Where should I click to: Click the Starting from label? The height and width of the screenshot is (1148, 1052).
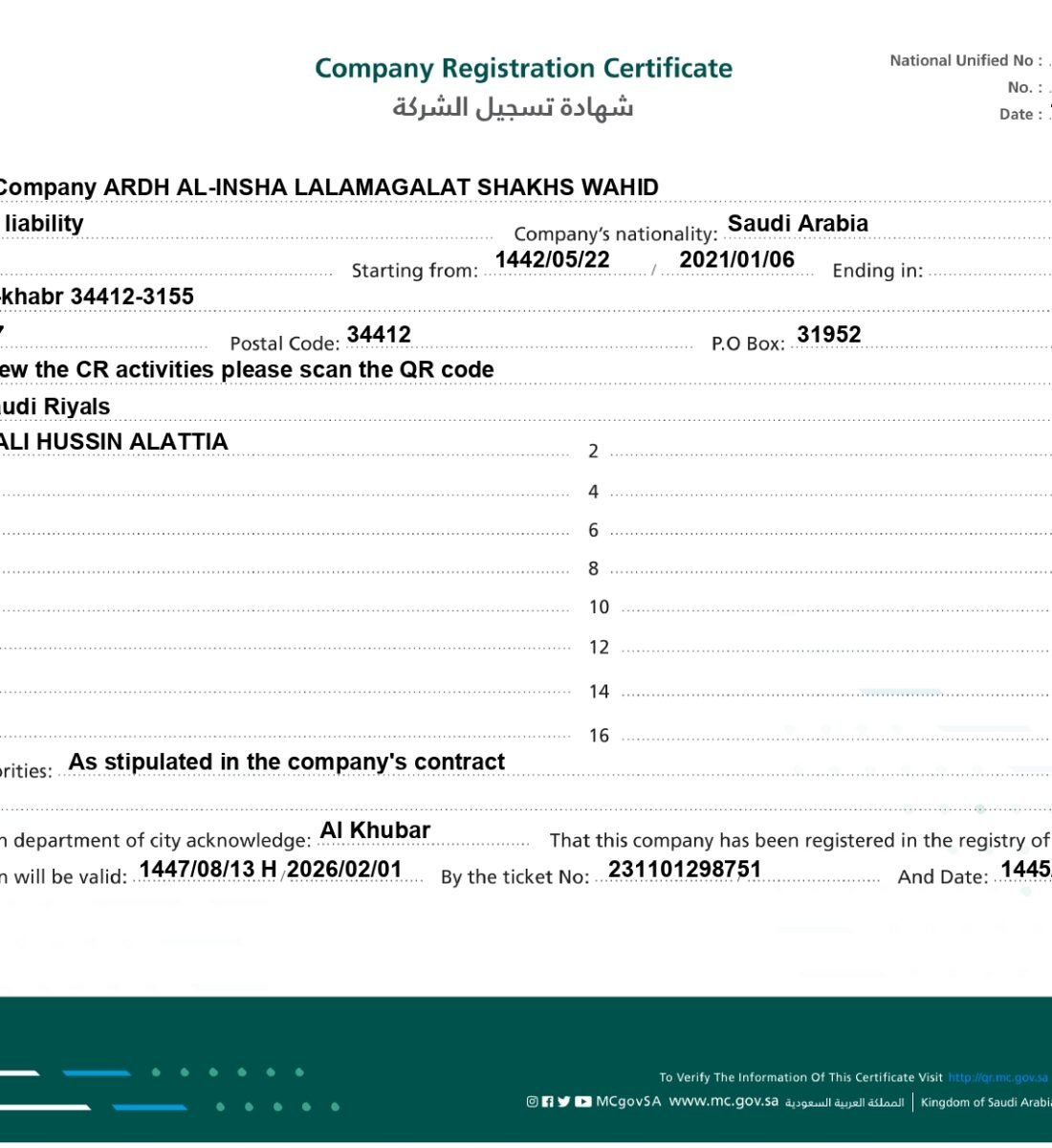[414, 271]
